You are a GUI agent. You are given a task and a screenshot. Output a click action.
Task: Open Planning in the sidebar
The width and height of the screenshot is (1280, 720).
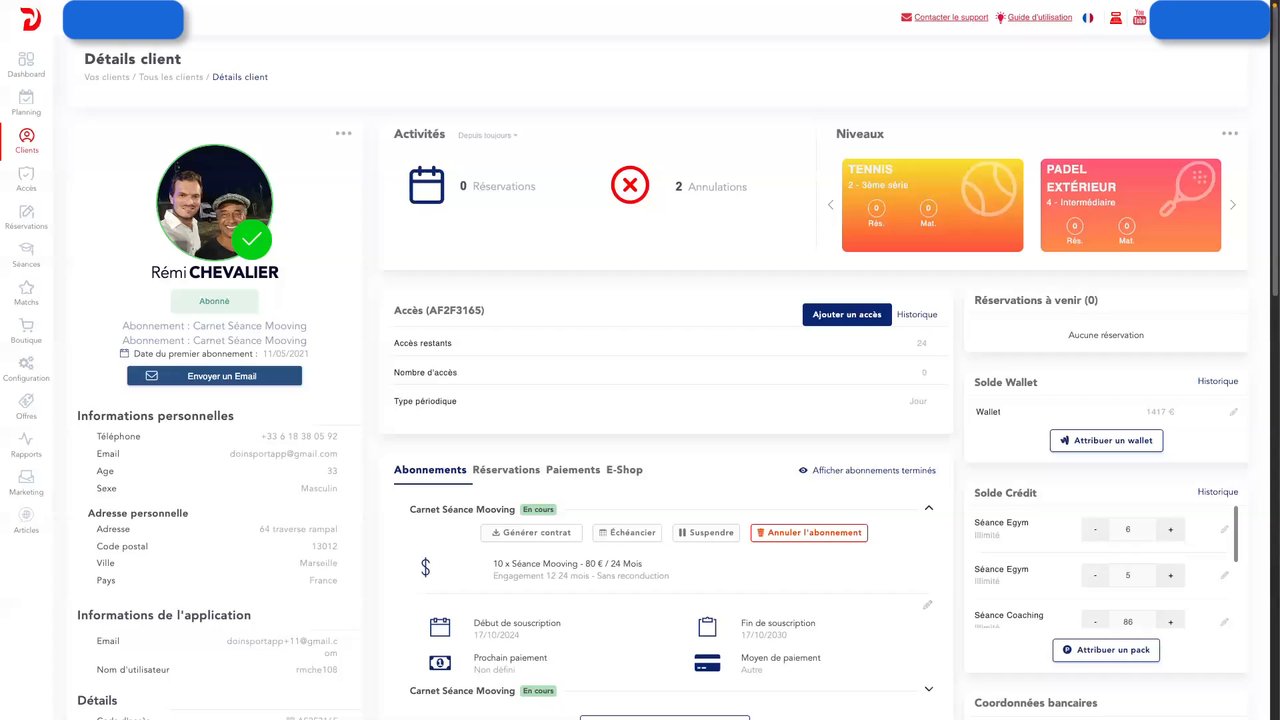click(26, 103)
